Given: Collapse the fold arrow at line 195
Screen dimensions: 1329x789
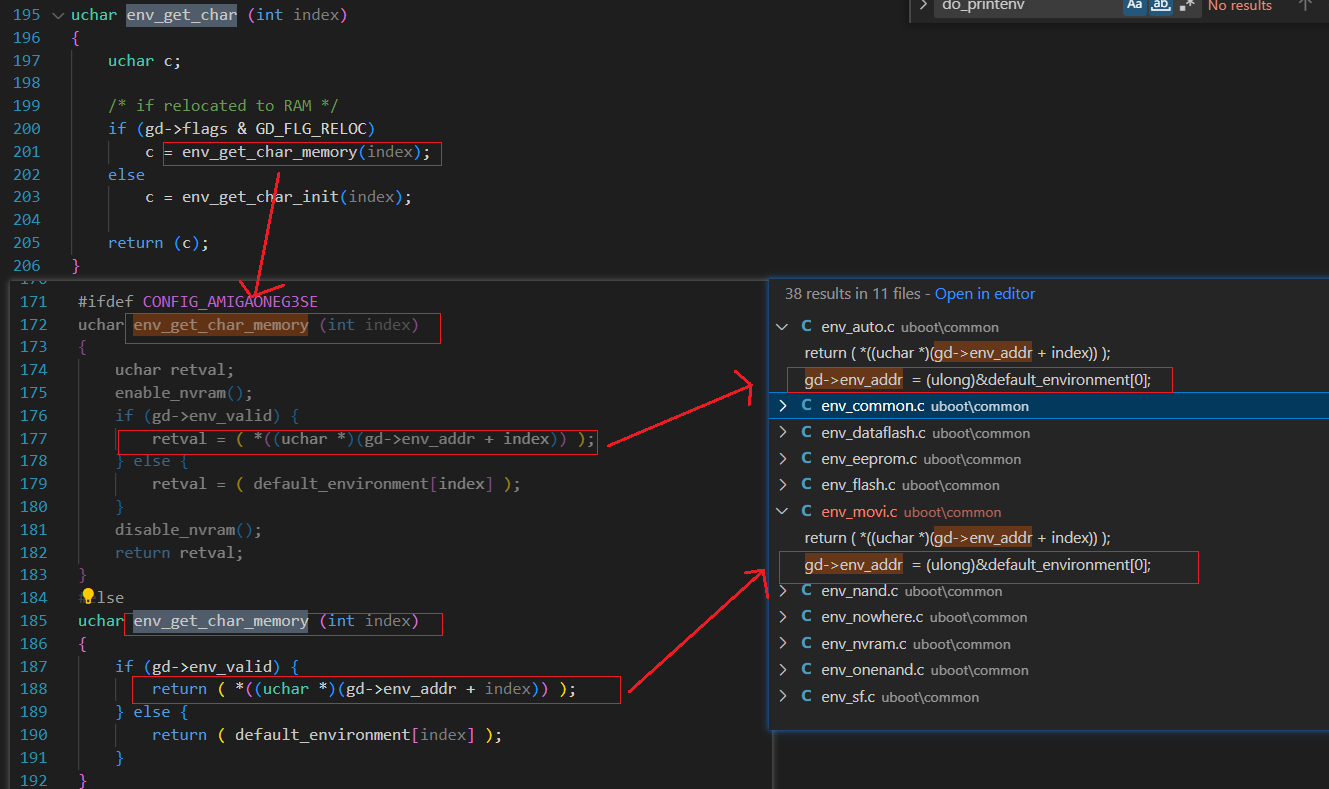Looking at the screenshot, I should point(56,15).
